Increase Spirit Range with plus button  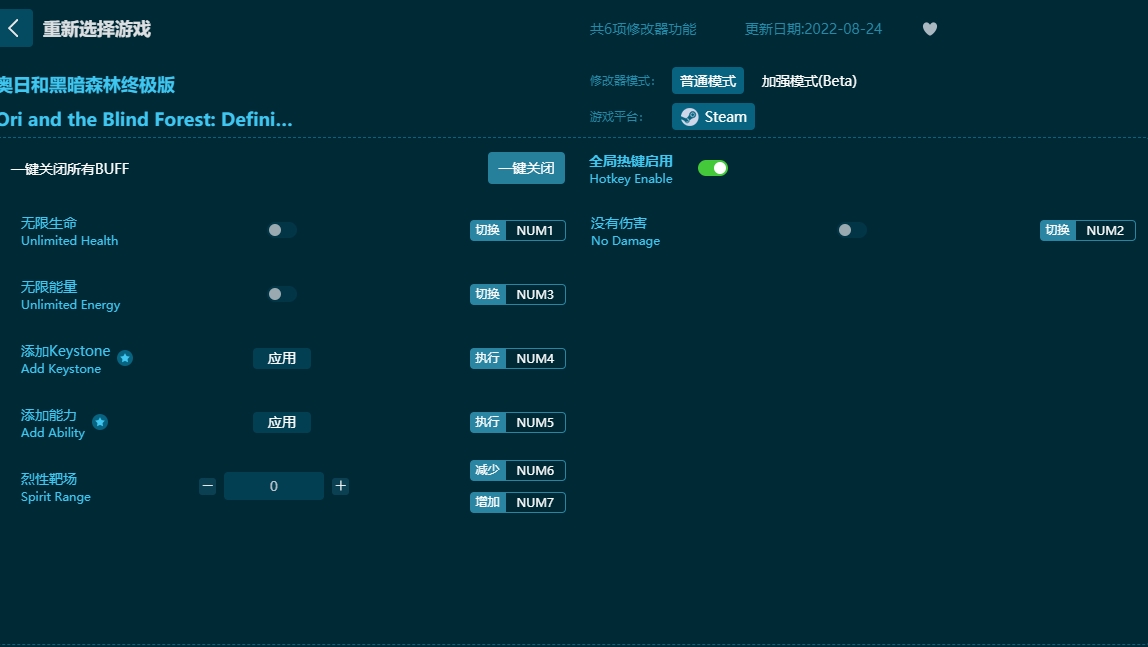click(340, 486)
